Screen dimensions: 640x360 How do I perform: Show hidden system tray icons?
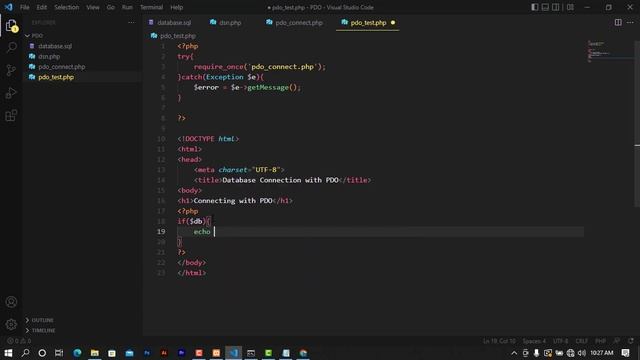tap(514, 353)
